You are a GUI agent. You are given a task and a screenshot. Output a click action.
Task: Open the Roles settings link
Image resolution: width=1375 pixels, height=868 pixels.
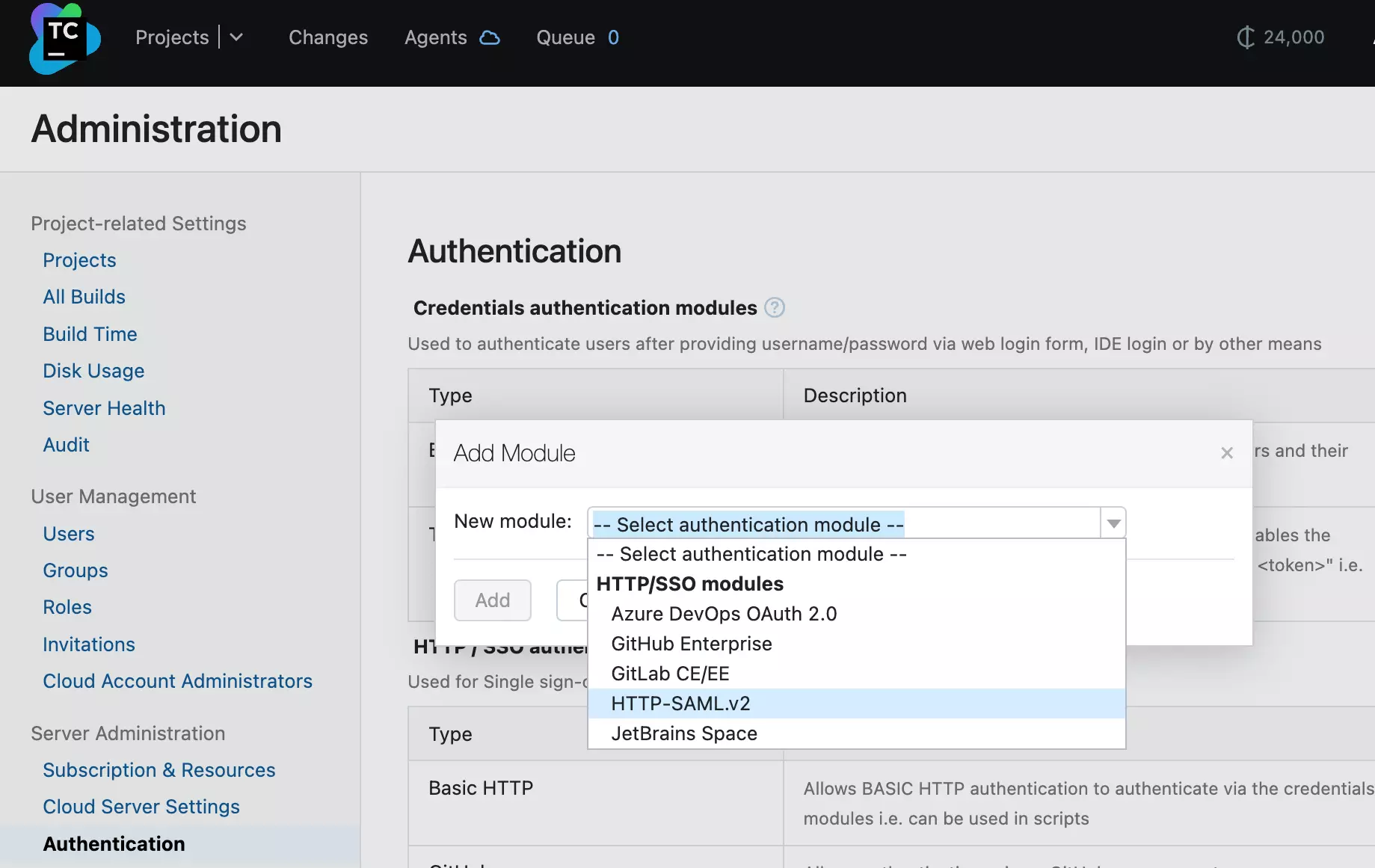click(67, 607)
